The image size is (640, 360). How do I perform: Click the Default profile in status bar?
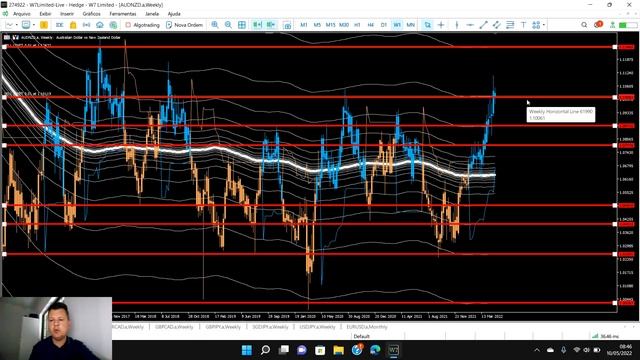[362, 336]
